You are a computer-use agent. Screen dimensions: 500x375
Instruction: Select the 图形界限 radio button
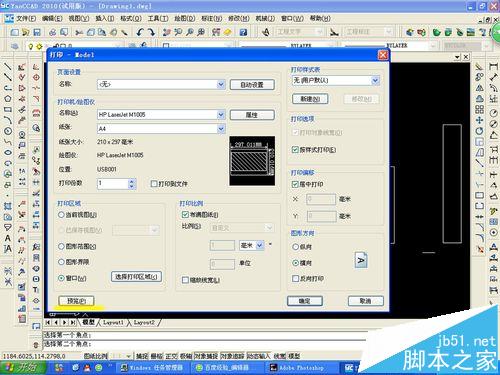(61, 262)
